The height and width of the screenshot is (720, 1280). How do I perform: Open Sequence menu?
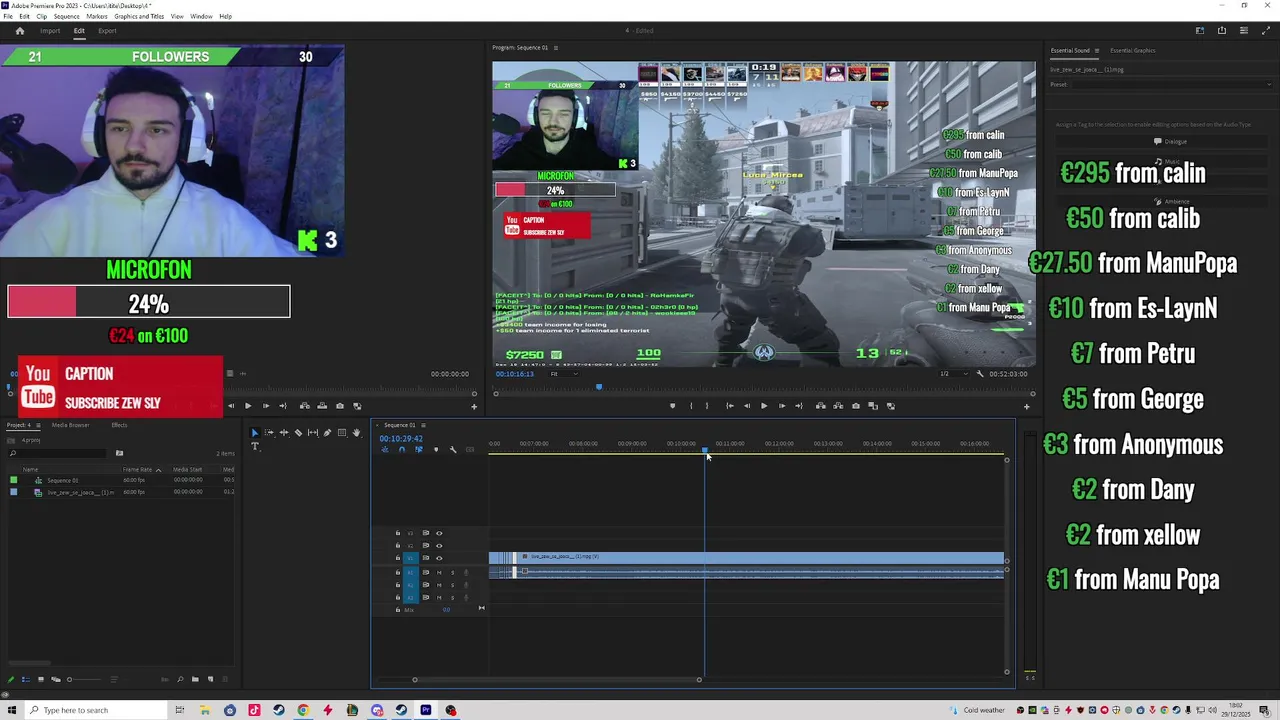pos(66,17)
